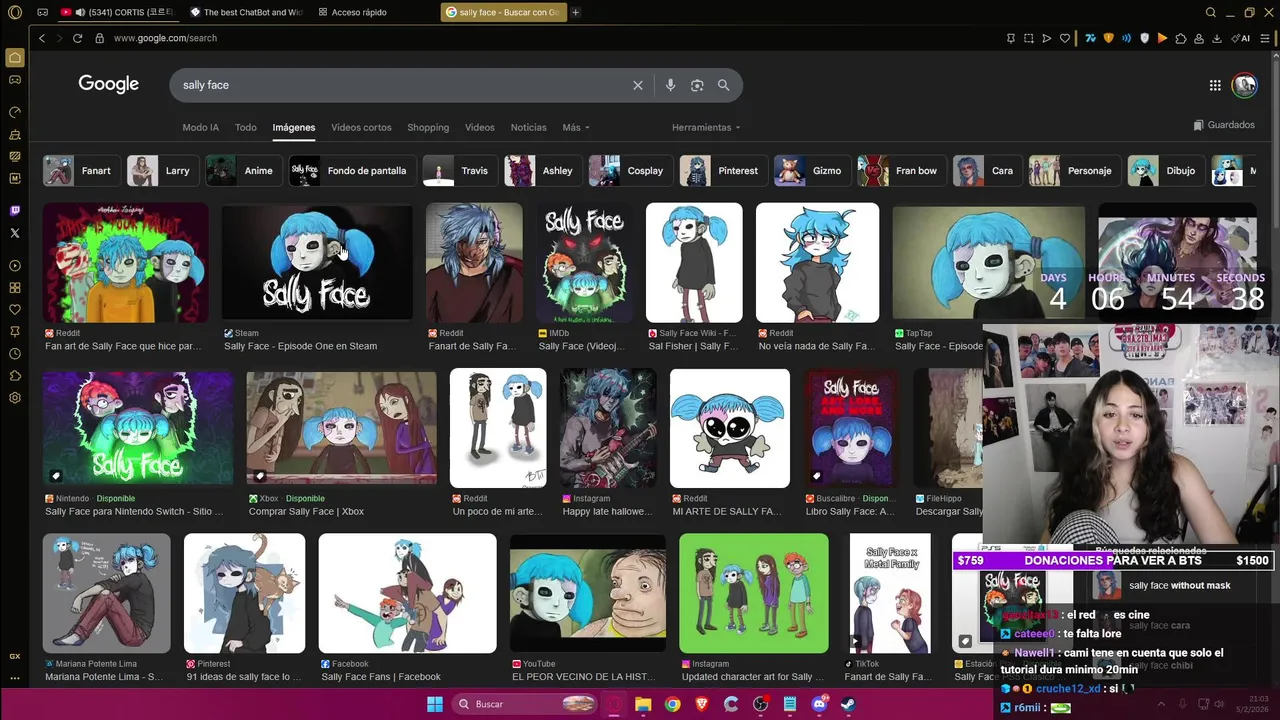Go back to the previous page

42,38
